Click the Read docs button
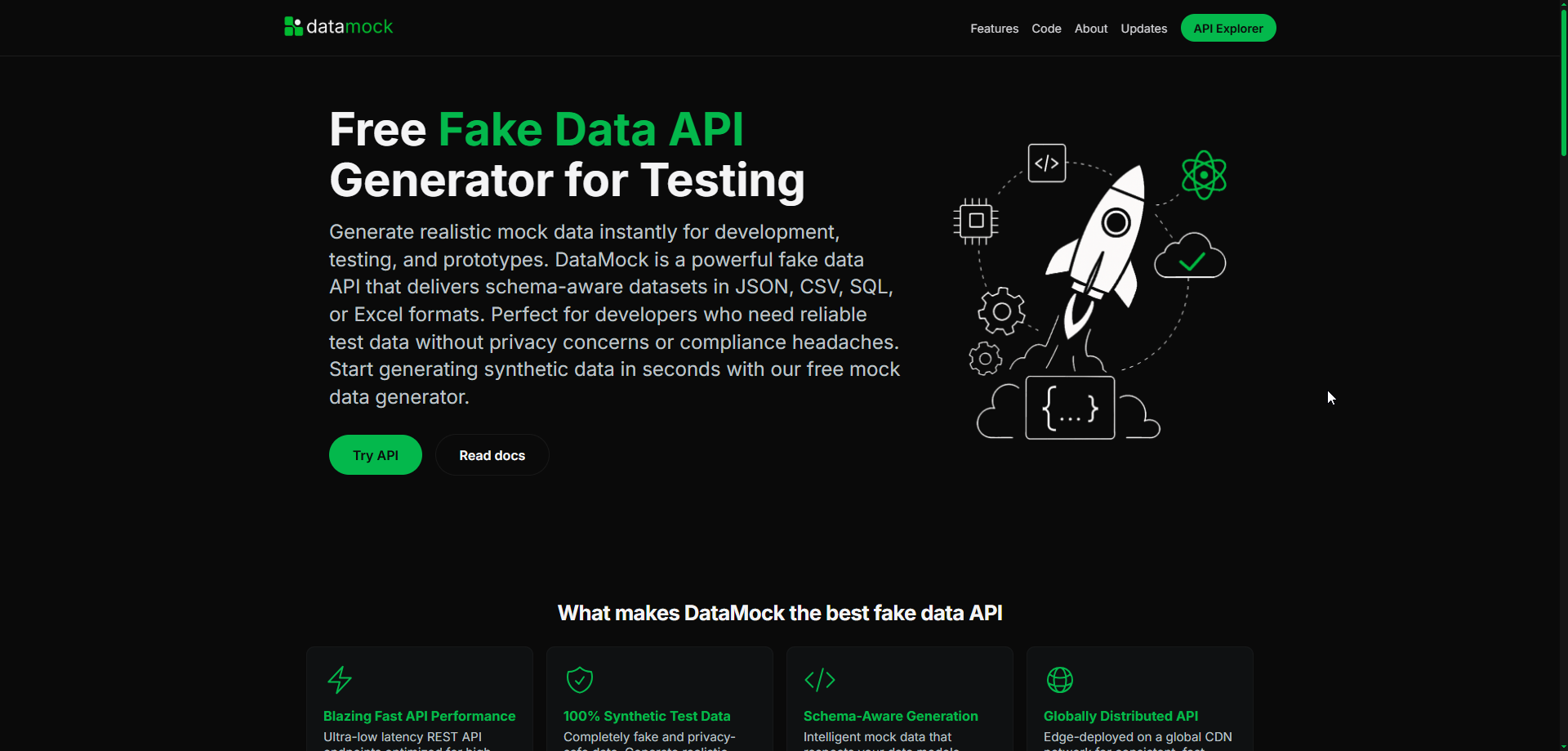Screen dimensions: 1568x751 point(492,454)
